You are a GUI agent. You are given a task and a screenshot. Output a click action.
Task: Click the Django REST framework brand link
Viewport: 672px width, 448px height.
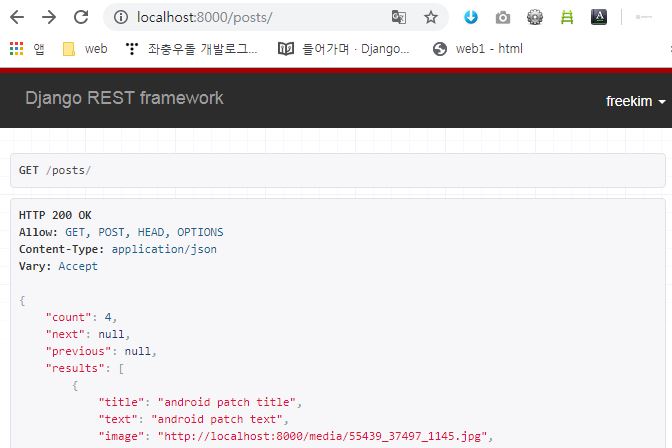[x=124, y=98]
